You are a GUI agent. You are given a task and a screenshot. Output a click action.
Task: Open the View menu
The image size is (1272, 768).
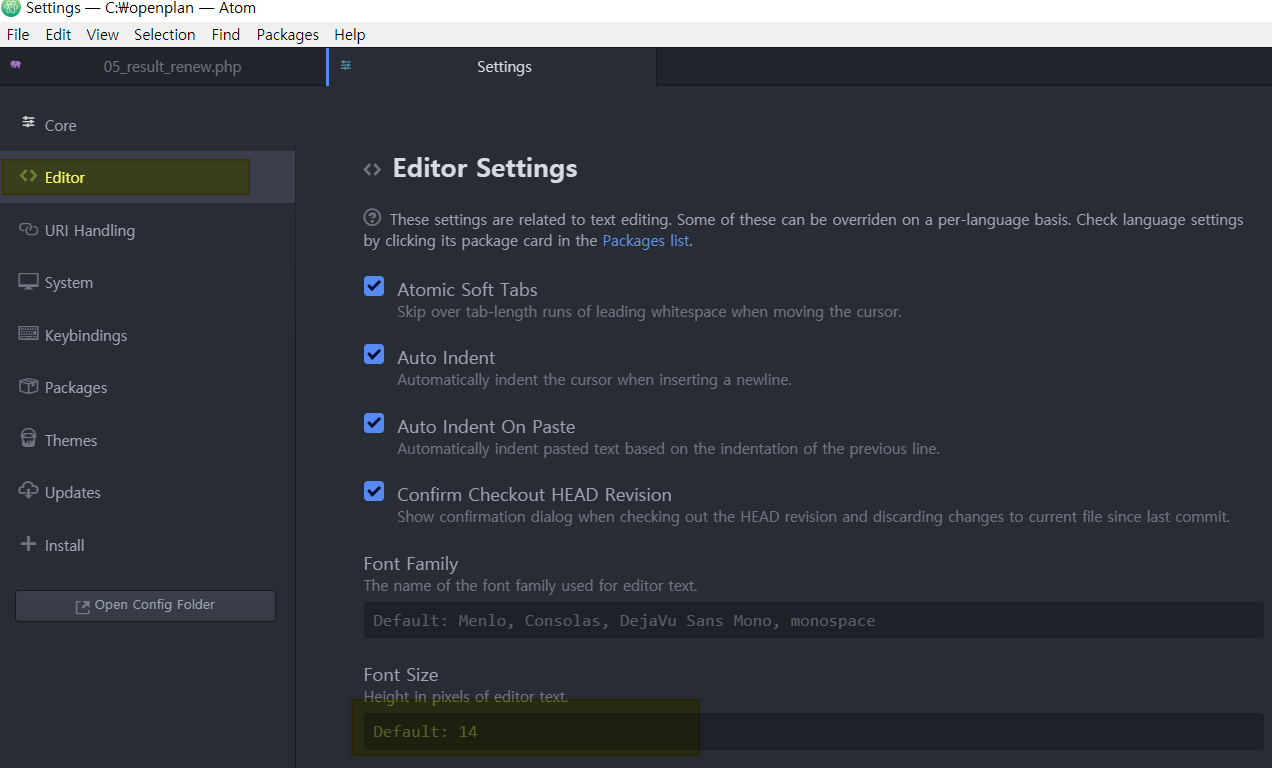(103, 34)
